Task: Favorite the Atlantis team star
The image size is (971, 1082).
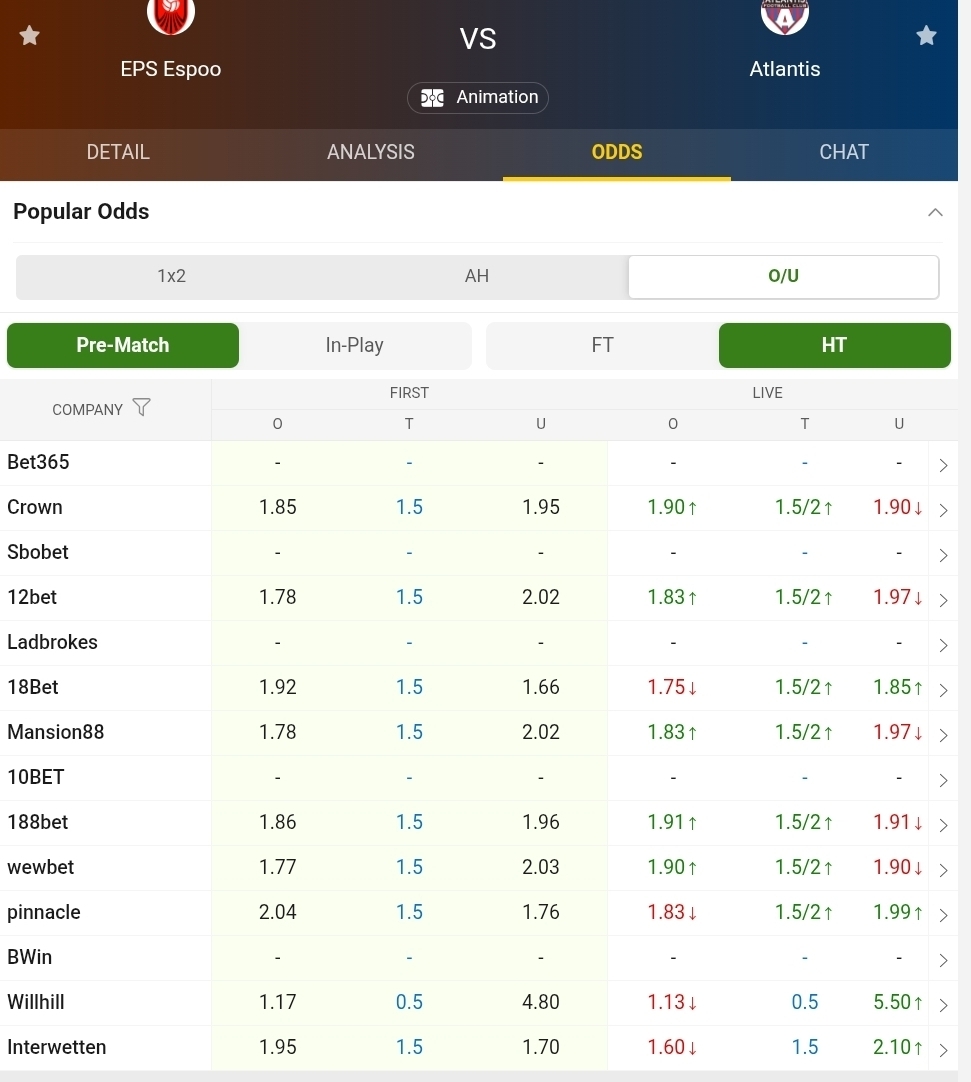Action: (x=927, y=36)
